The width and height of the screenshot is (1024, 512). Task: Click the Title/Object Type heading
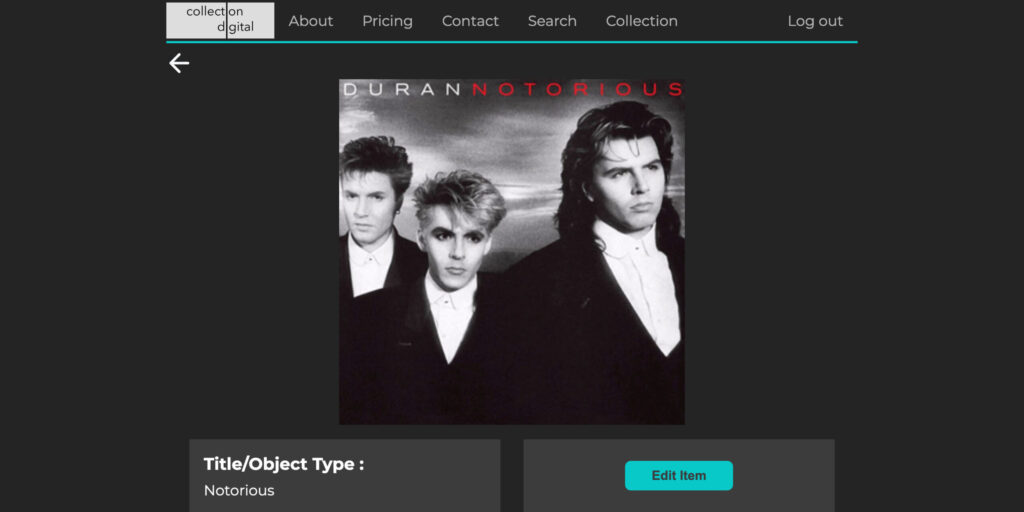tap(284, 464)
